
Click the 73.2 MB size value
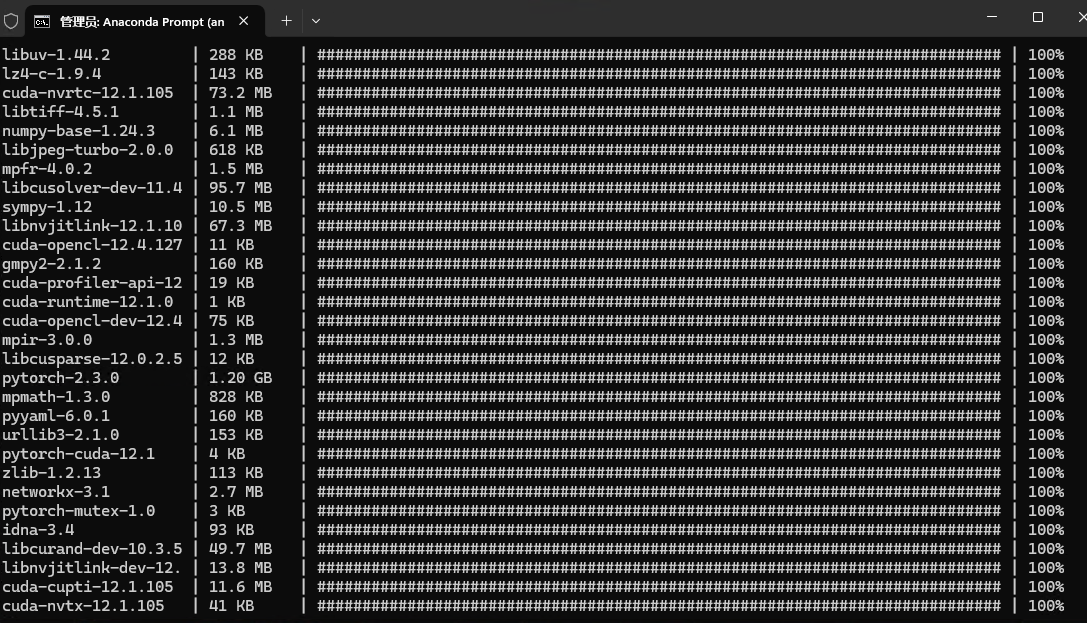241,93
